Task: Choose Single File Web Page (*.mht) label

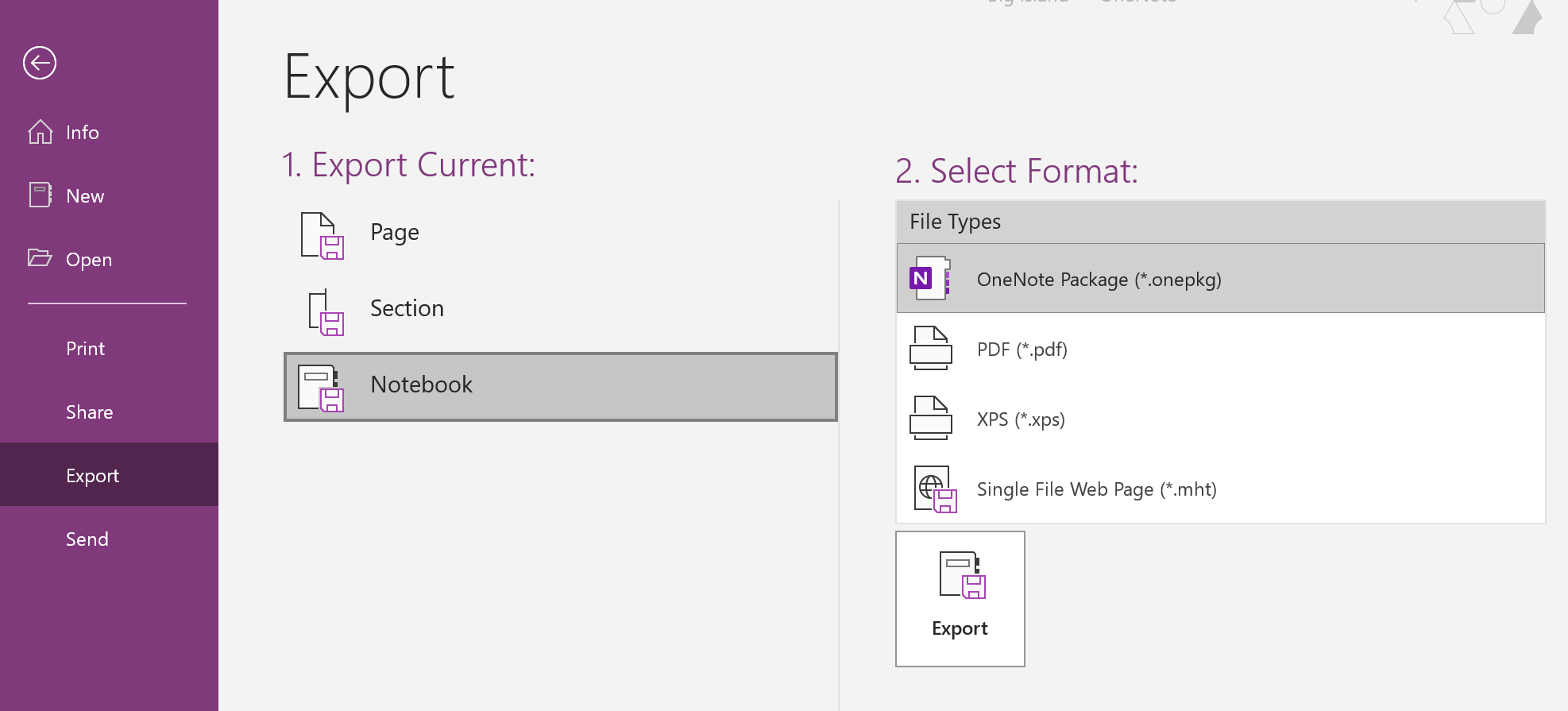Action: click(1096, 489)
